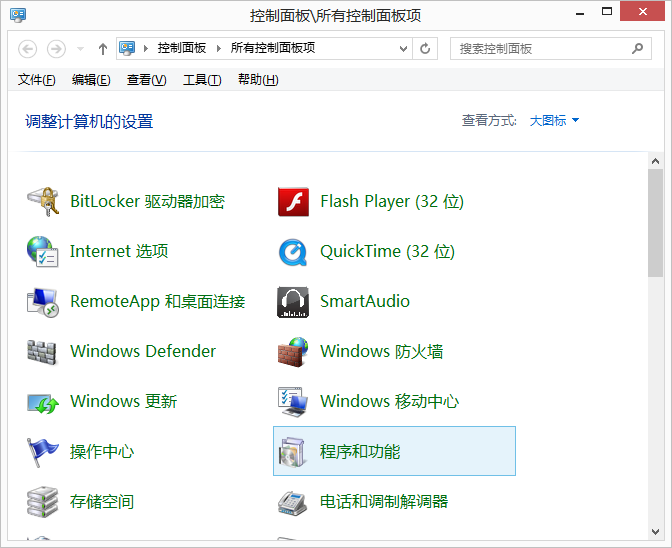Open the Windows Defender wall icon
Viewport: 672px width, 548px height.
42,351
